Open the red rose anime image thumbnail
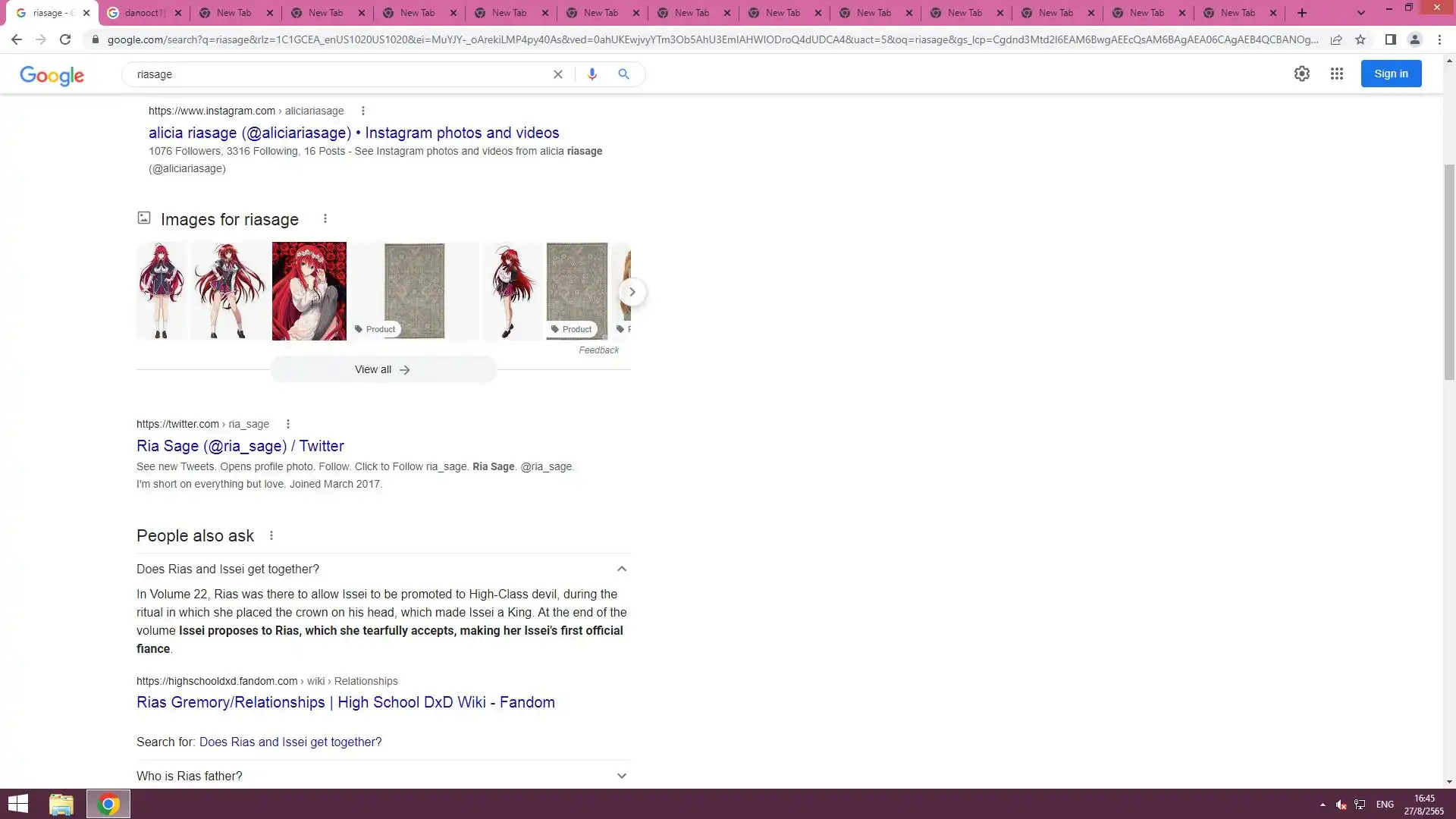The image size is (1456, 819). [309, 291]
